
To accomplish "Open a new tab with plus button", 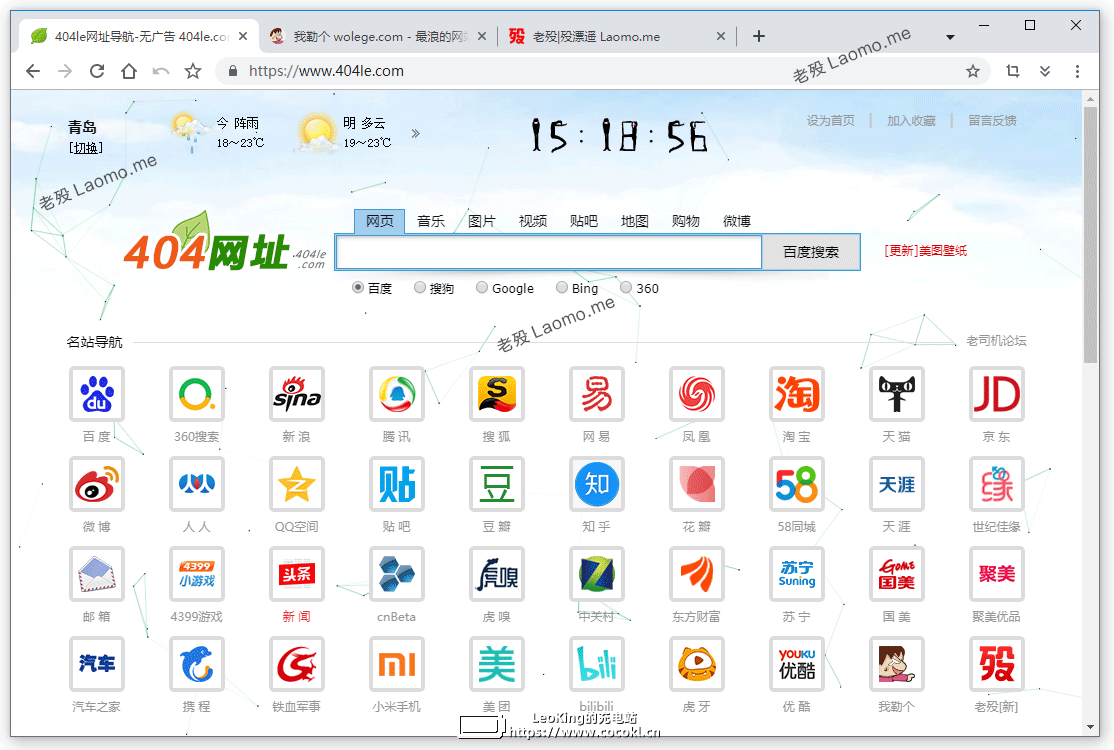I will pyautogui.click(x=759, y=36).
